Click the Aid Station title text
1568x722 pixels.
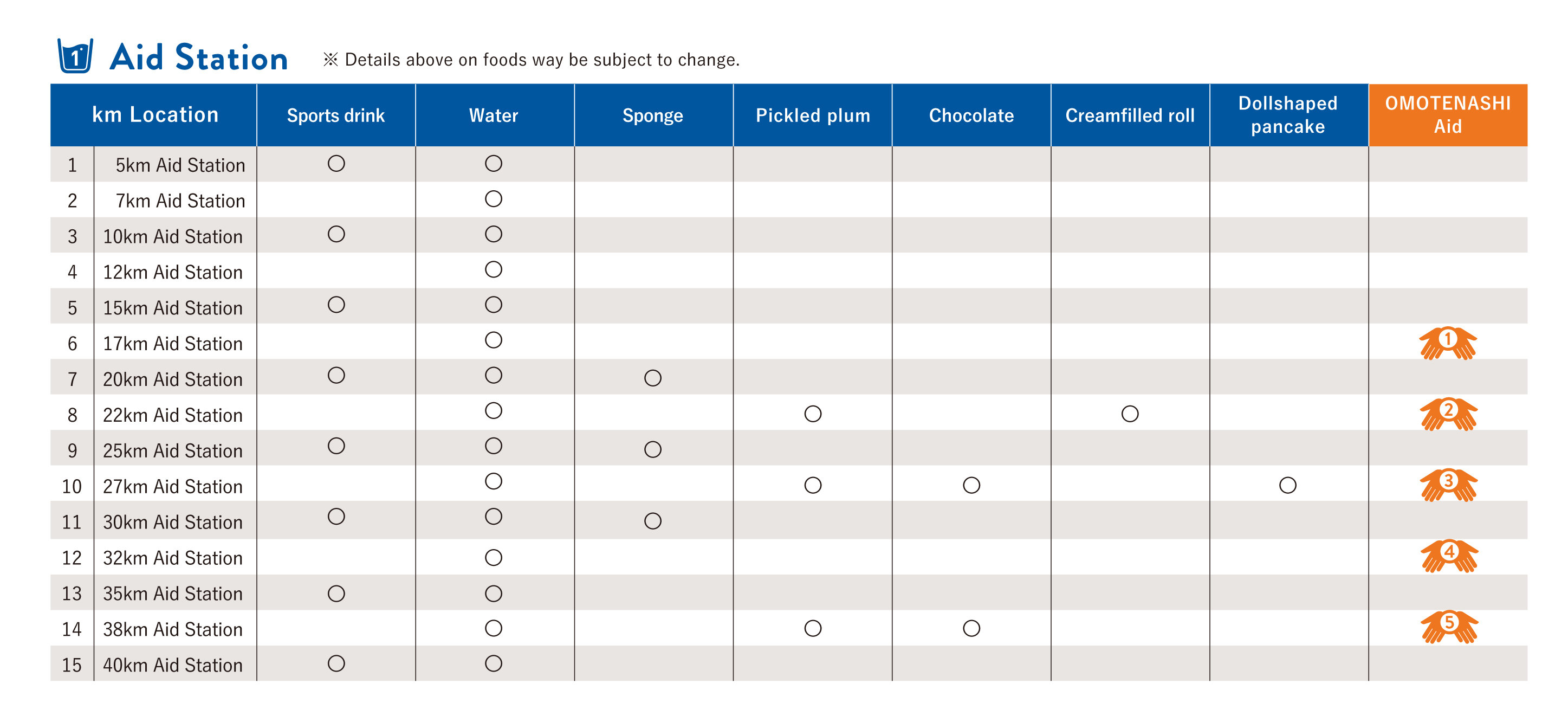198,58
